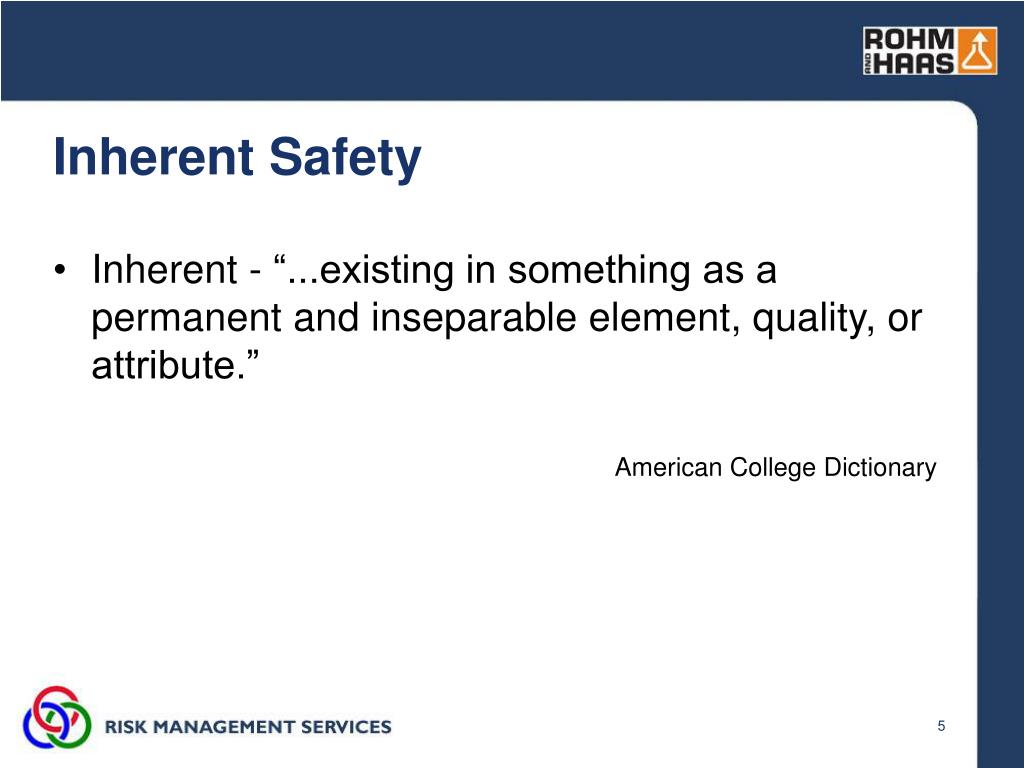1024x768 pixels.
Task: Click the word Inherent in the bullet
Action: point(165,269)
